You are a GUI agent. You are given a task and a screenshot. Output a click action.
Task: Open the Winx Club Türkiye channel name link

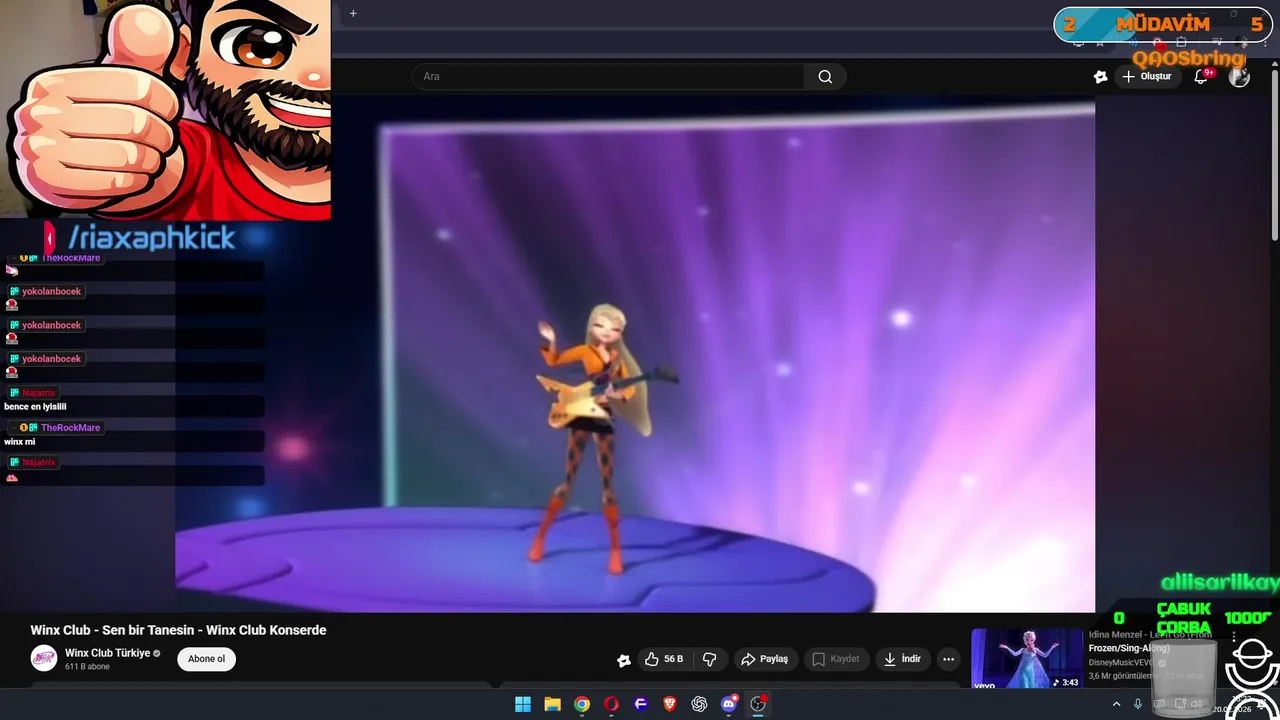[107, 653]
